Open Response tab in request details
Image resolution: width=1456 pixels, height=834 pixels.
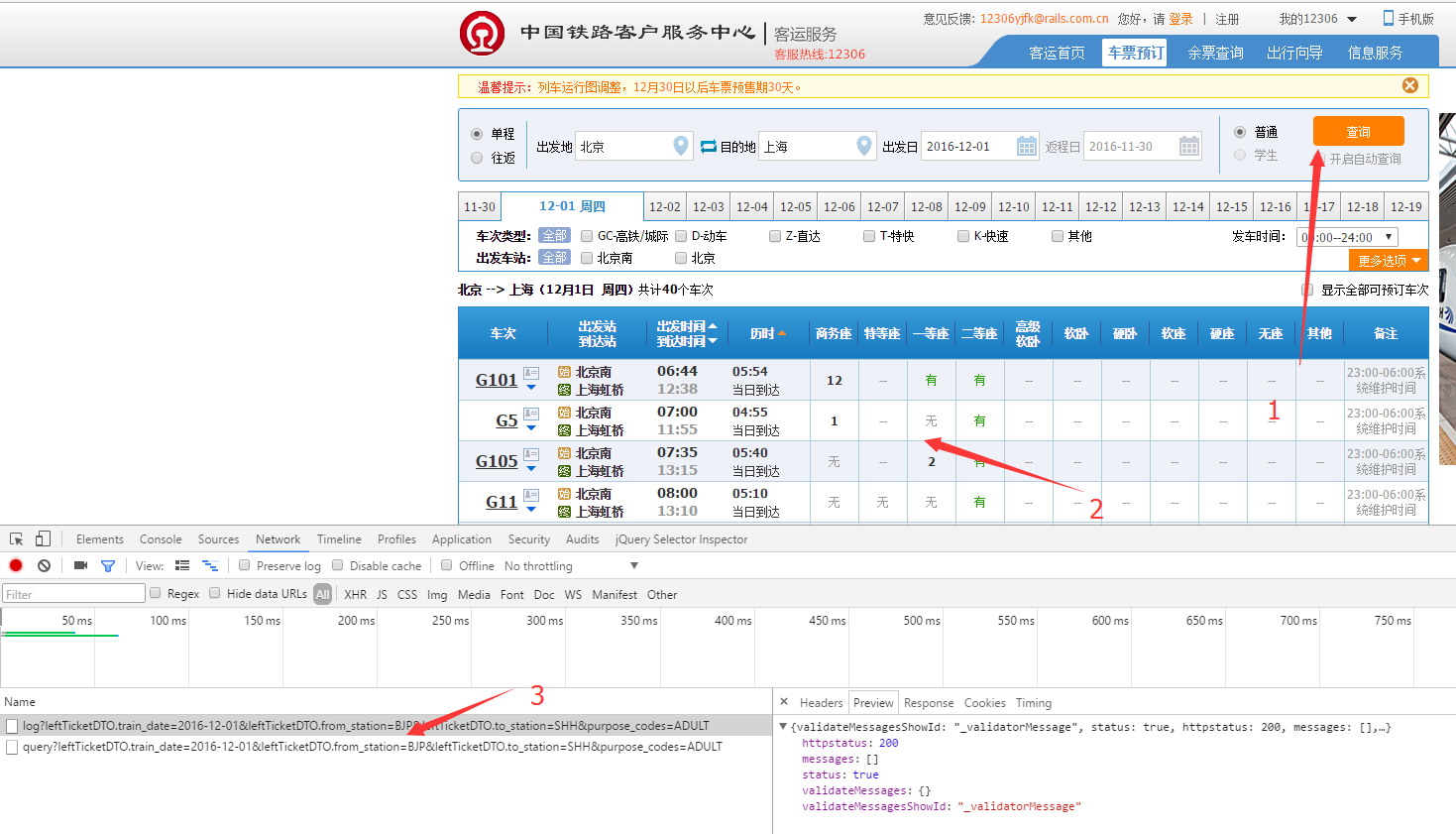click(929, 703)
